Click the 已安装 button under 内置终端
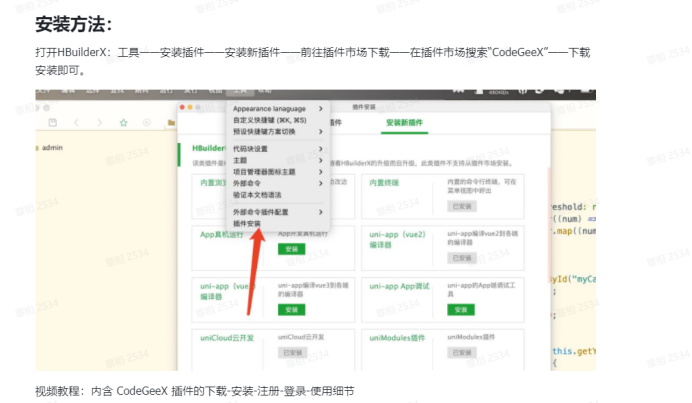The height and width of the screenshot is (403, 692). [x=462, y=206]
